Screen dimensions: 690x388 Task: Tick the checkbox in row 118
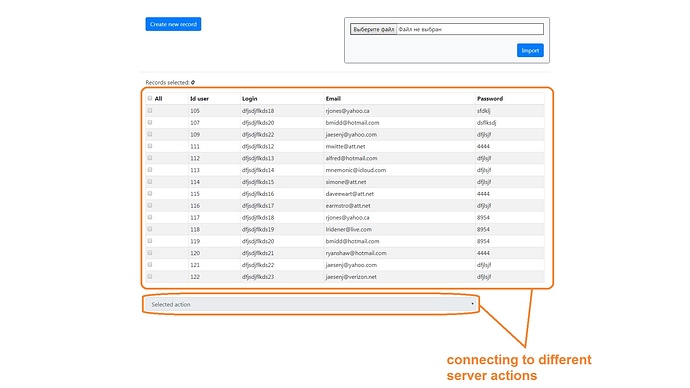coord(150,229)
